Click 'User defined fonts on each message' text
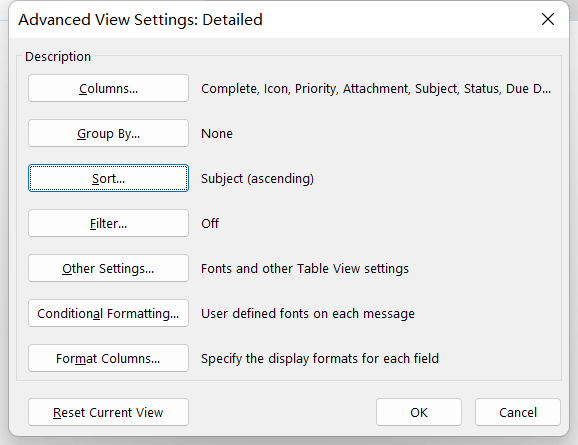 (308, 314)
